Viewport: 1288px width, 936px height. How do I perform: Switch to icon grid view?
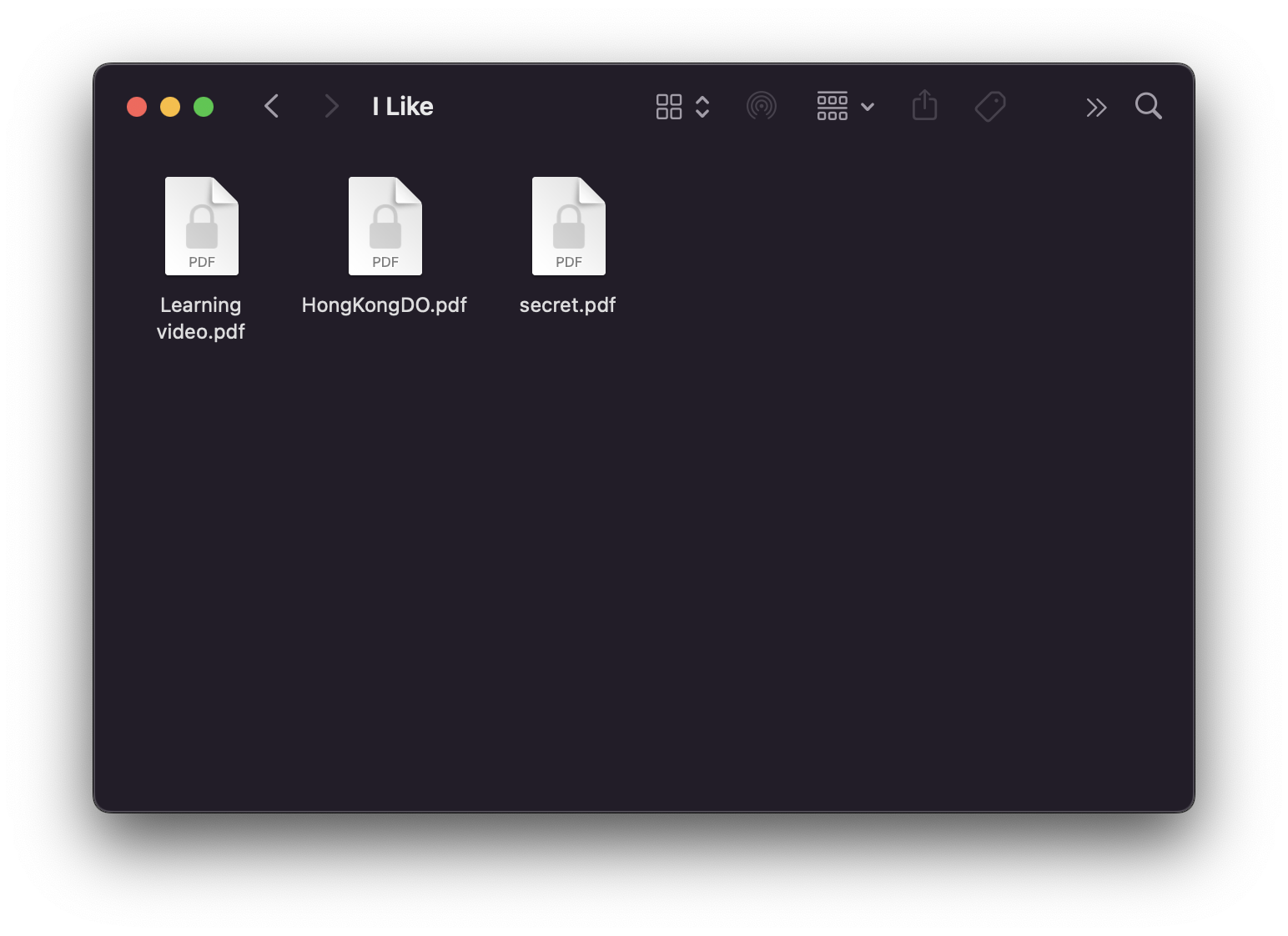(x=669, y=106)
